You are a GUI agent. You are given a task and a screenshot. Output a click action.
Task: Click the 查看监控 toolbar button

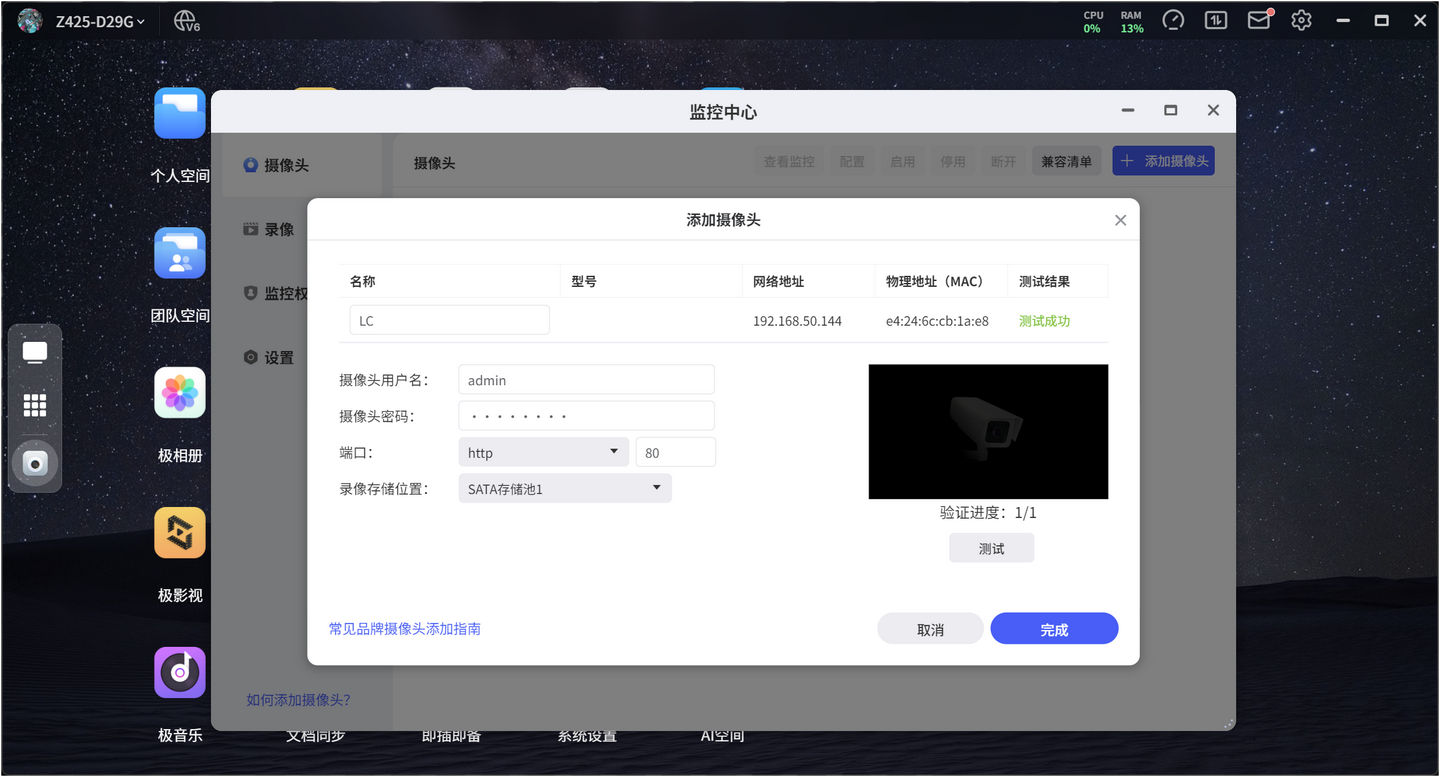tap(789, 161)
